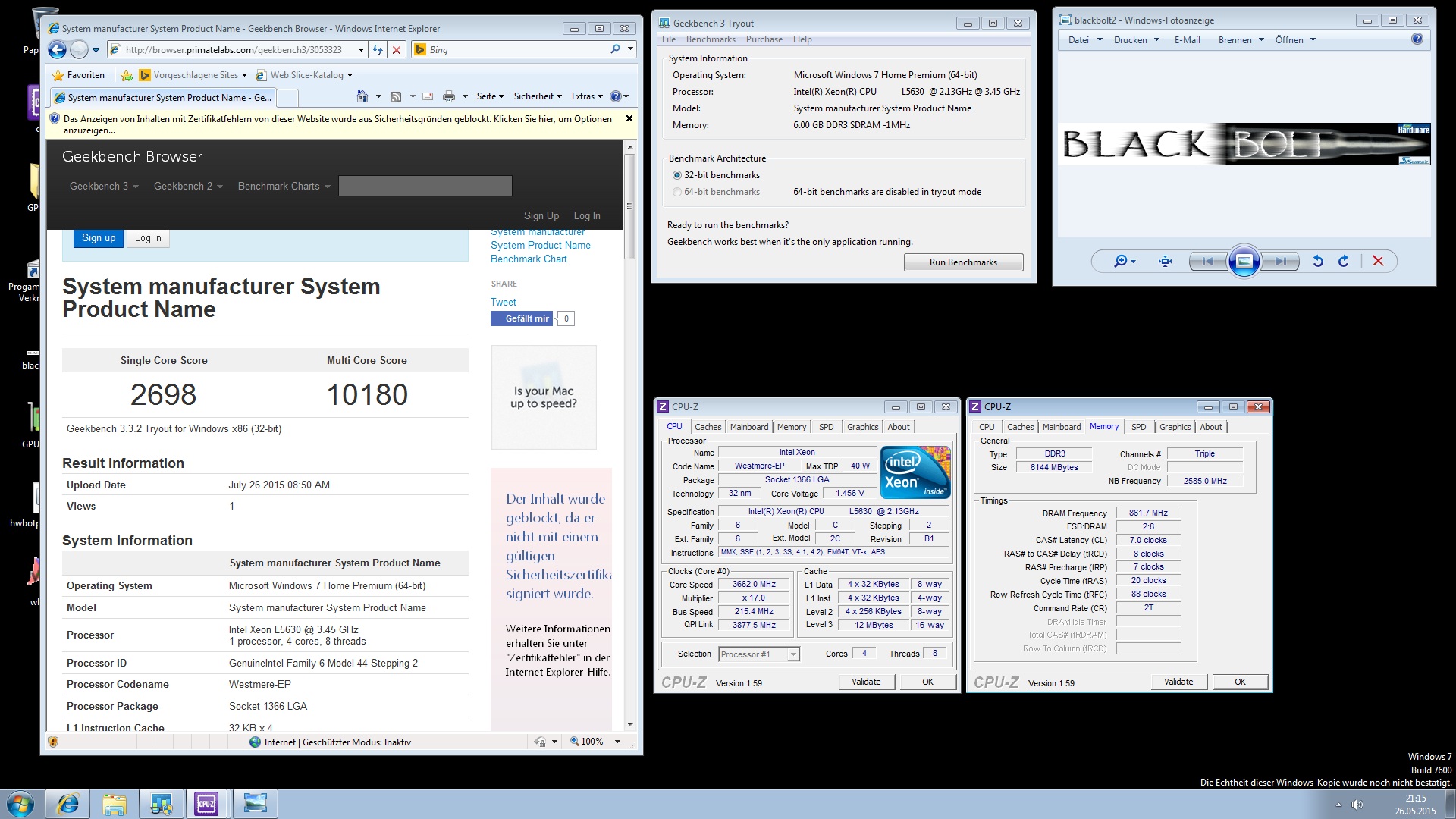The image size is (1456, 819).
Task: Open the IE zoom level dropdown
Action: [617, 742]
